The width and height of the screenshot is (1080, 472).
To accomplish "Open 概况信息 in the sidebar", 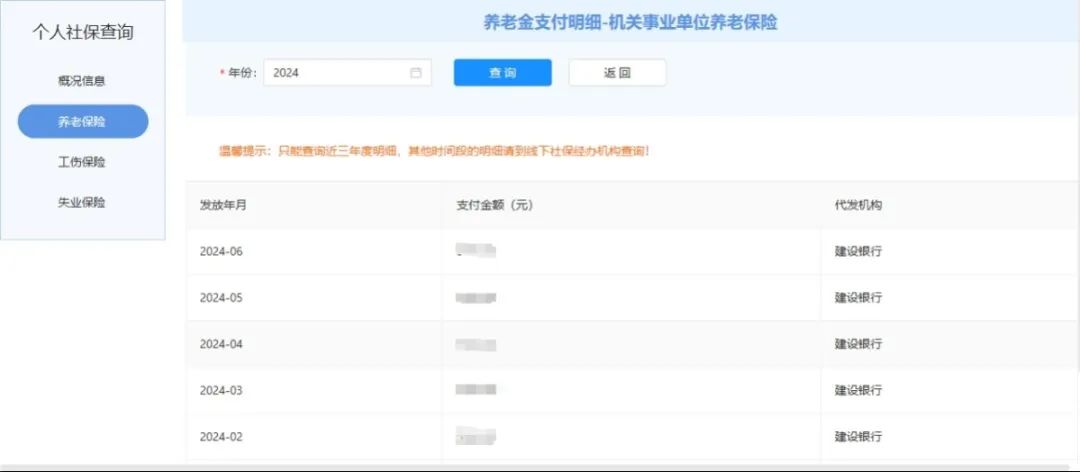I will 82,81.
